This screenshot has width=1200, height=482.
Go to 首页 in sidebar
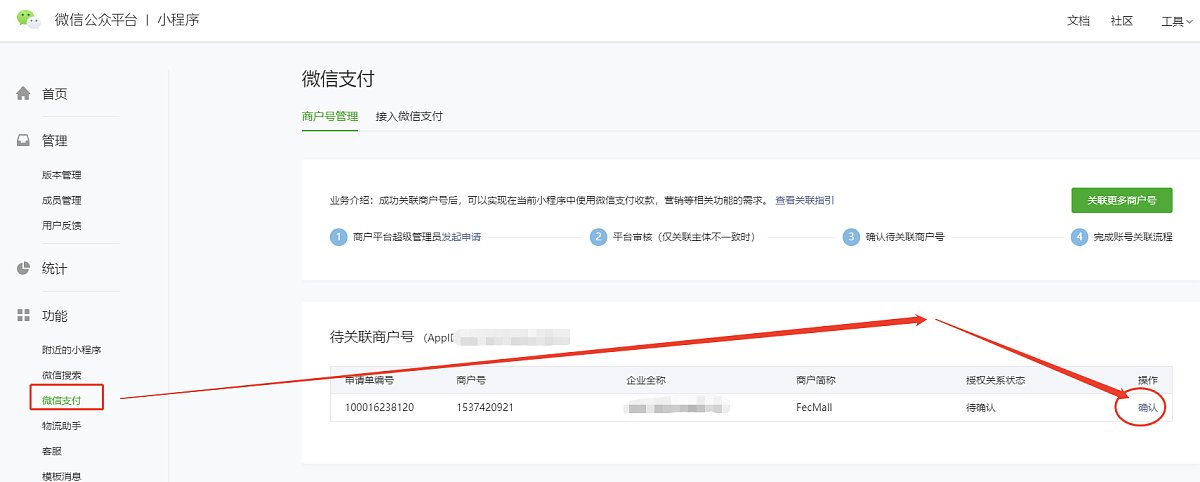pyautogui.click(x=54, y=94)
